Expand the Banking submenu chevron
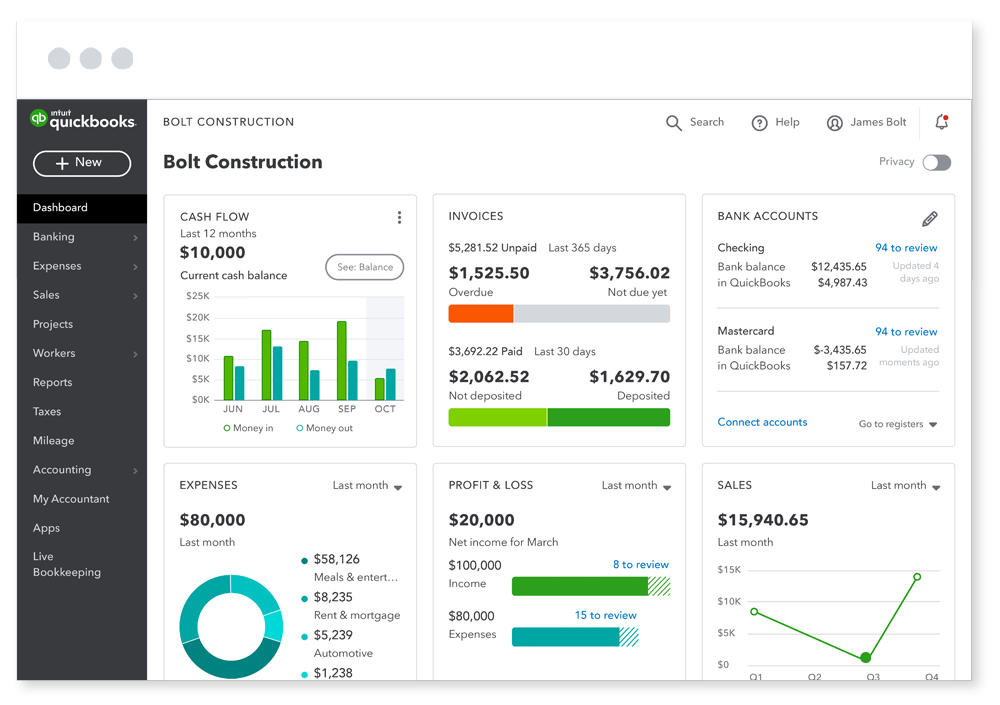This screenshot has width=1000, height=705. [135, 238]
